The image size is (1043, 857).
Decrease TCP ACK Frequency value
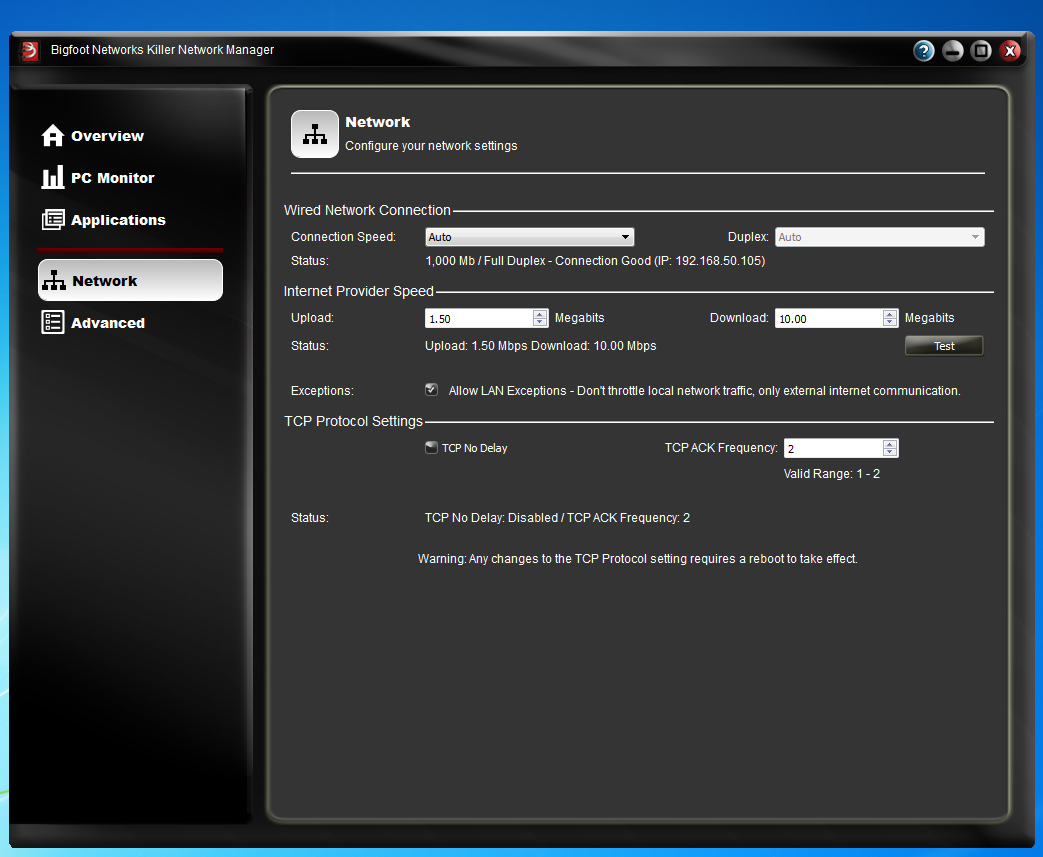[x=890, y=452]
